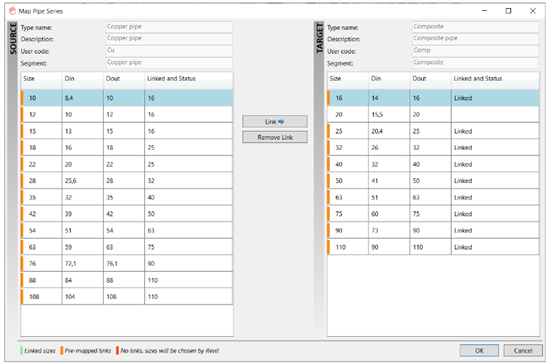This screenshot has width=549, height=364.
Task: Click the source Type name field
Action: pyautogui.click(x=169, y=27)
